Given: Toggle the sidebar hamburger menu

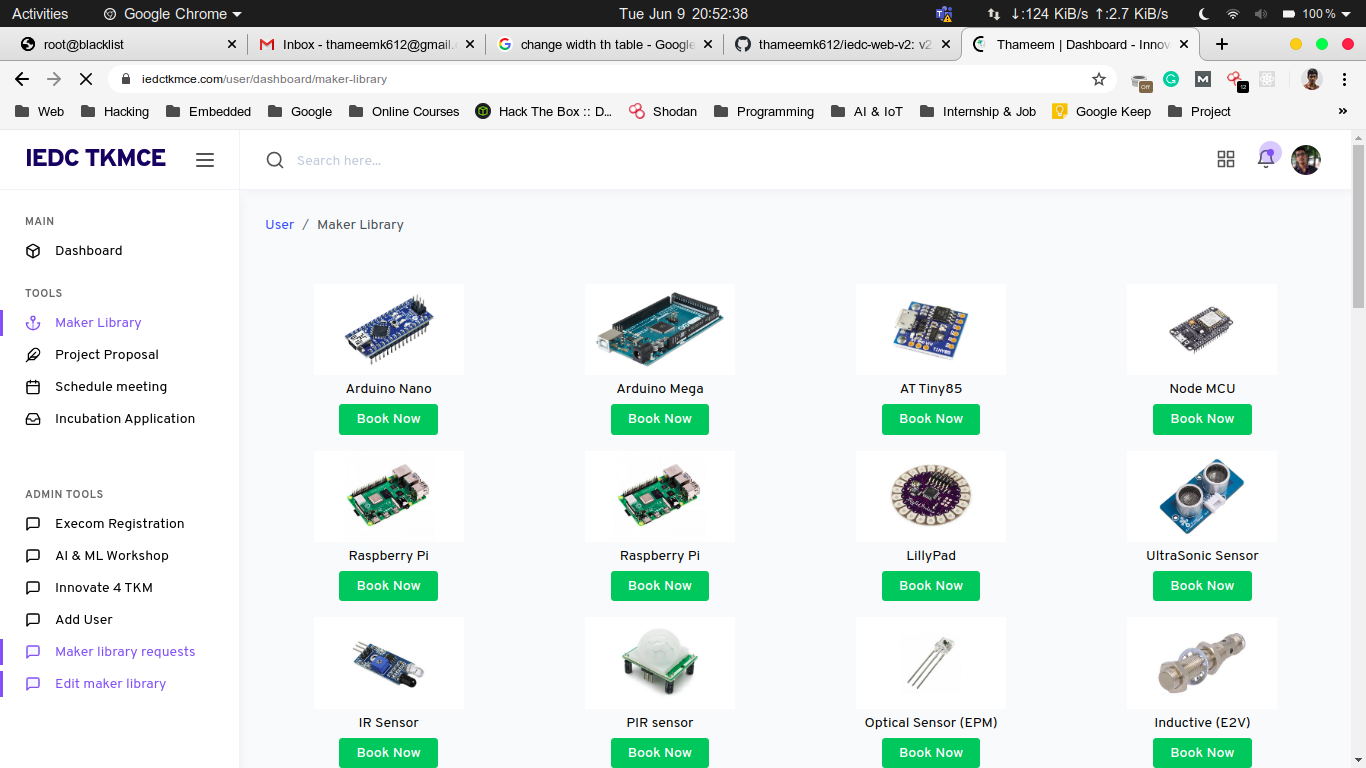Looking at the screenshot, I should coord(205,160).
